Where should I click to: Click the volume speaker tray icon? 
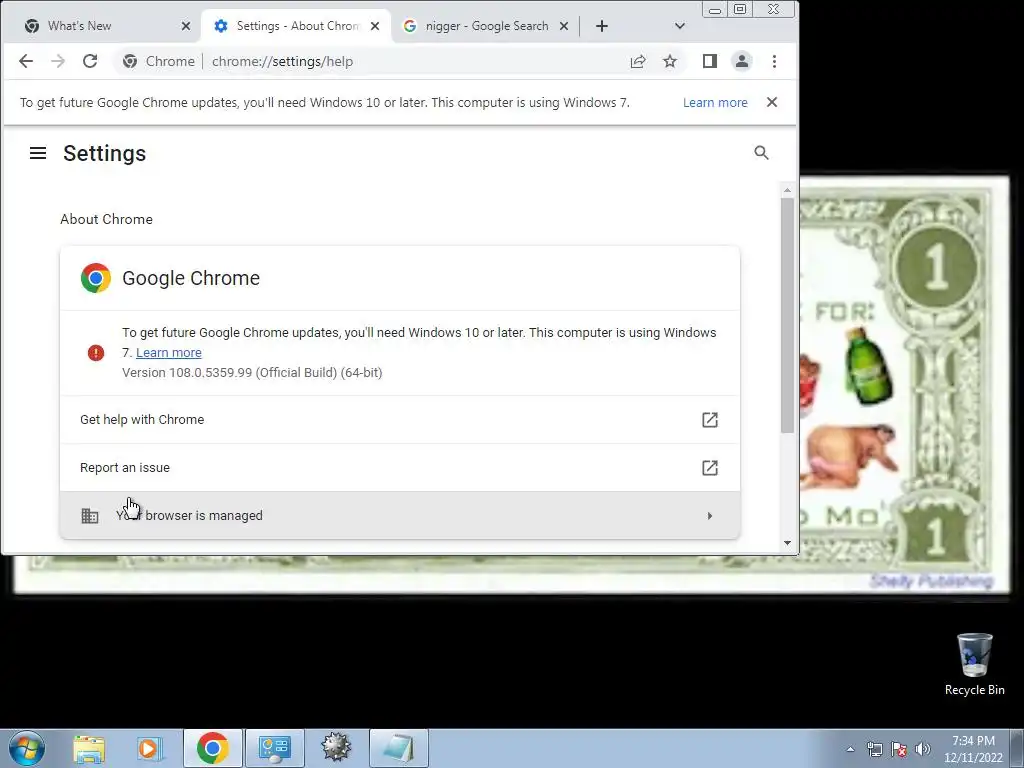coord(923,749)
